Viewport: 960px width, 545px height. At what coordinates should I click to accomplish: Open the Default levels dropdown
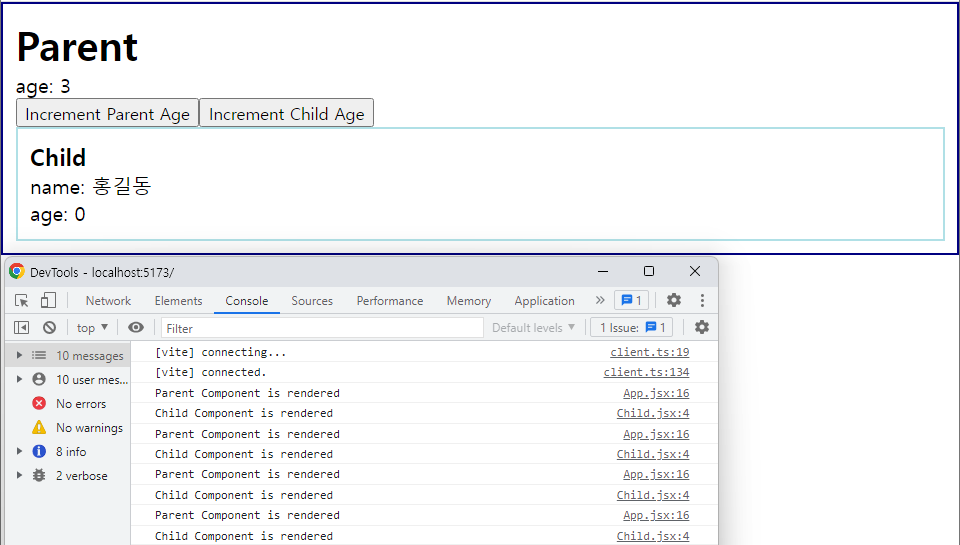[x=533, y=328]
